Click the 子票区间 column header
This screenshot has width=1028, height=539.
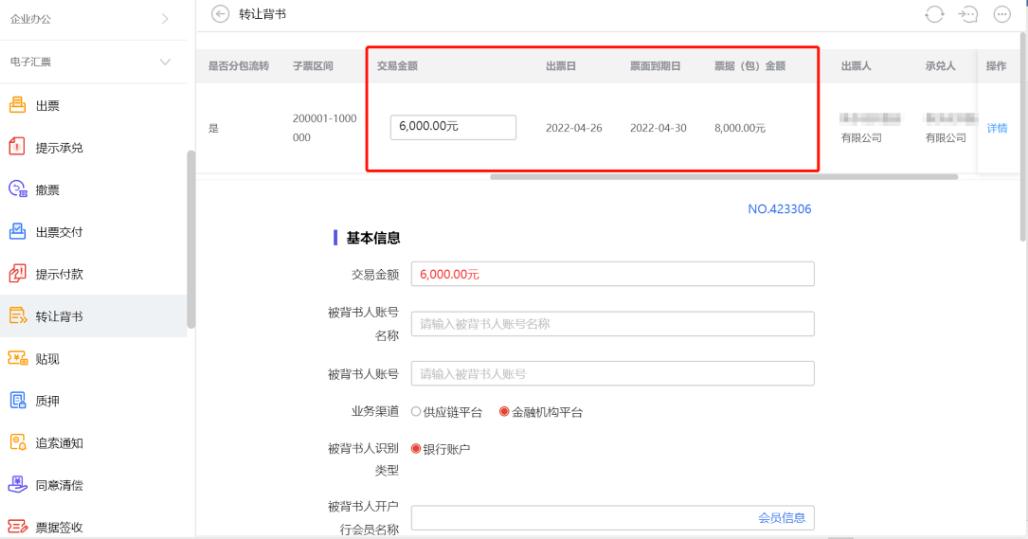pos(313,66)
